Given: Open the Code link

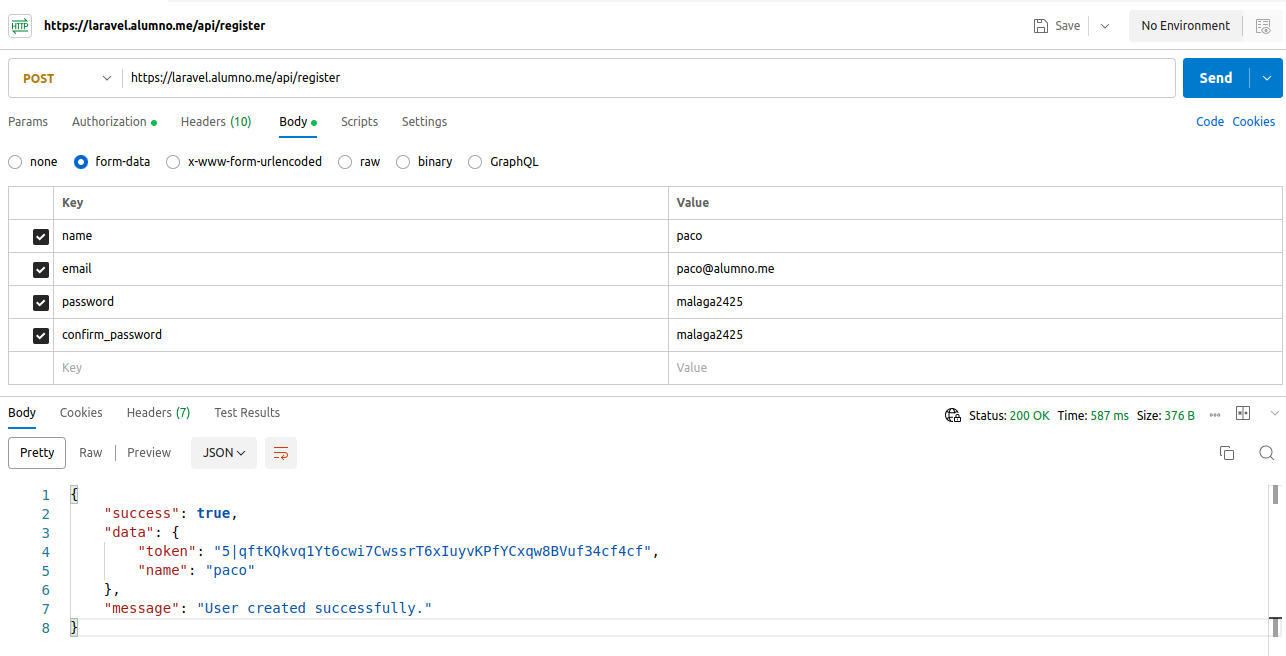Looking at the screenshot, I should coord(1210,122).
